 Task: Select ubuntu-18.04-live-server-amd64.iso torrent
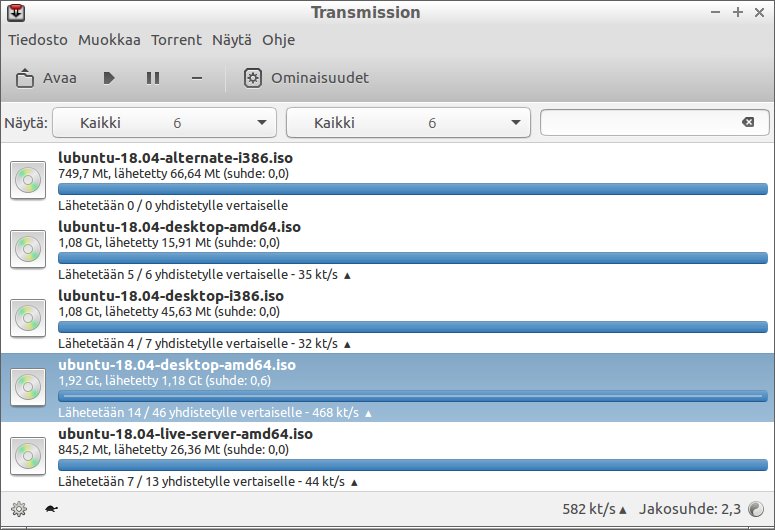point(388,456)
